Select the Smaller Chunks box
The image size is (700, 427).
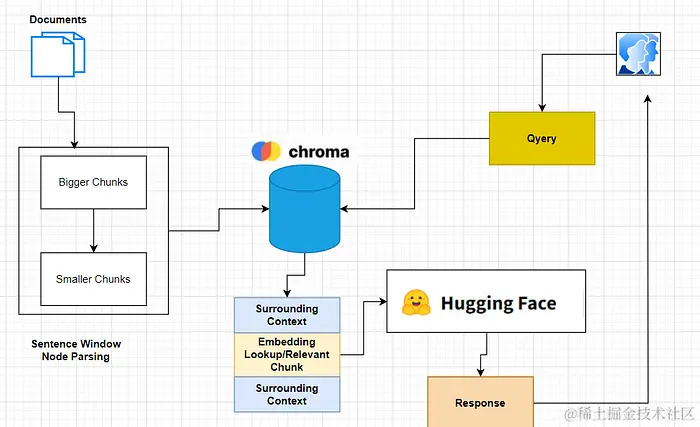[93, 279]
